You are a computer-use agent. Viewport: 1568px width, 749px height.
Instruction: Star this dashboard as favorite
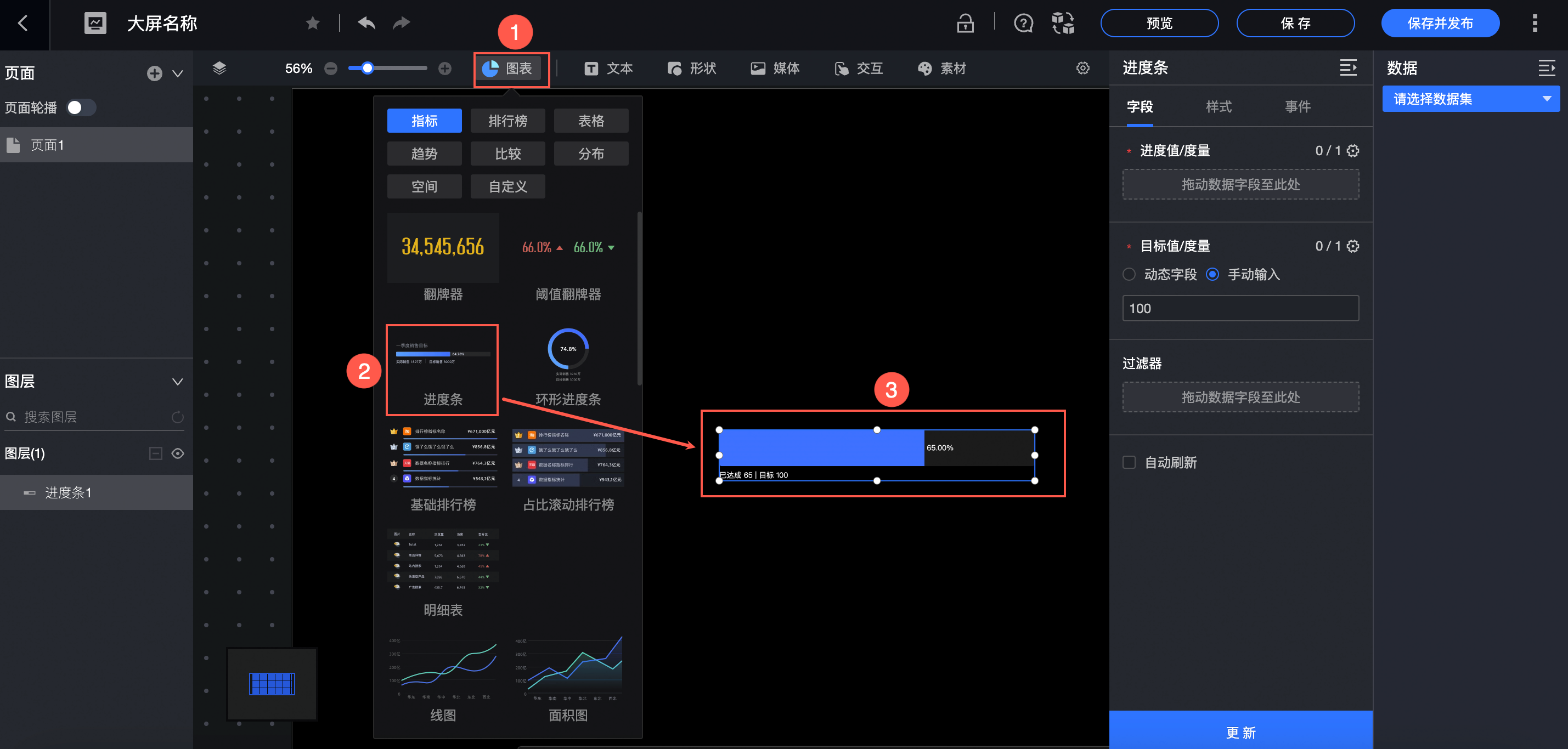click(313, 23)
